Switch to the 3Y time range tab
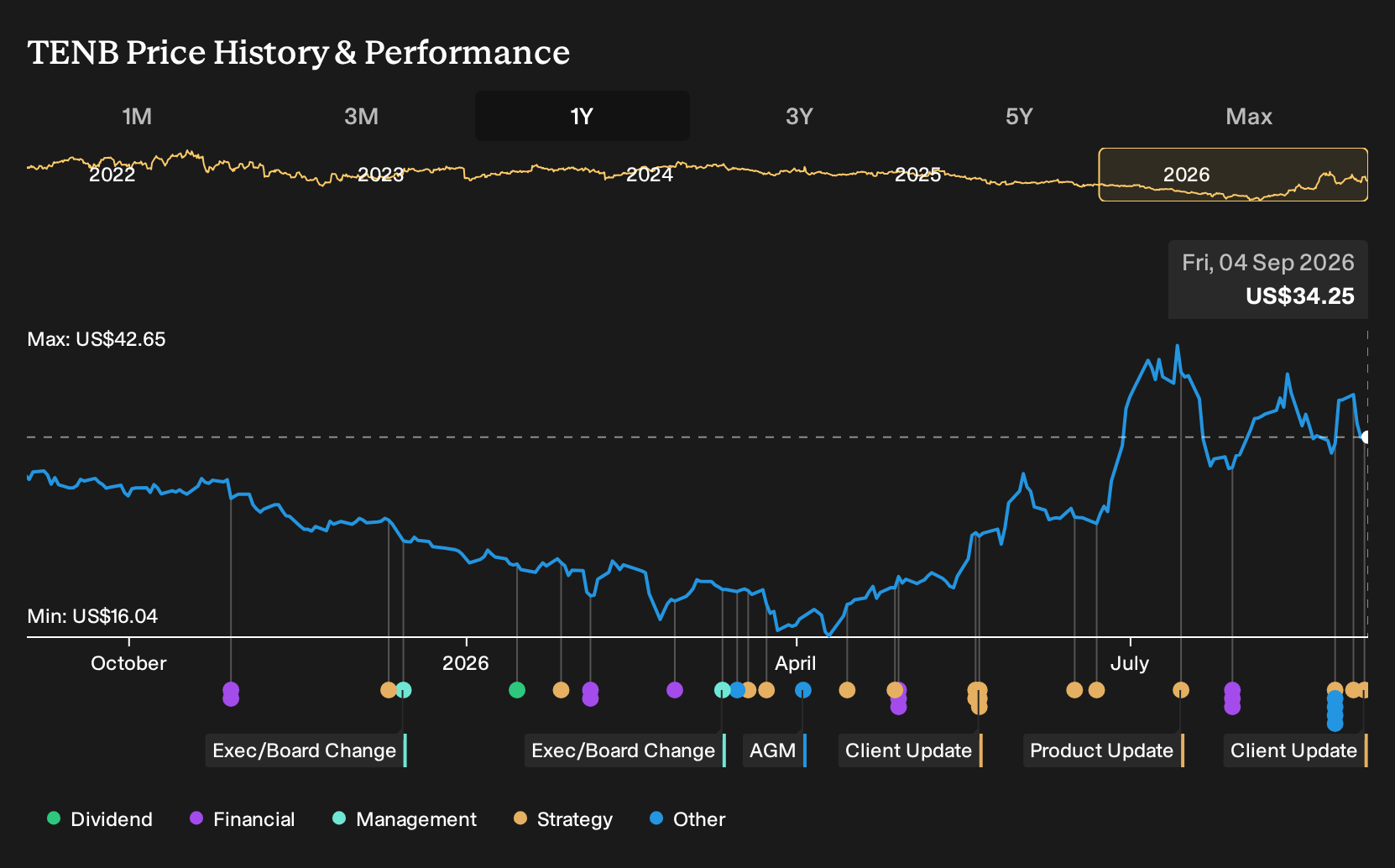 [x=799, y=116]
